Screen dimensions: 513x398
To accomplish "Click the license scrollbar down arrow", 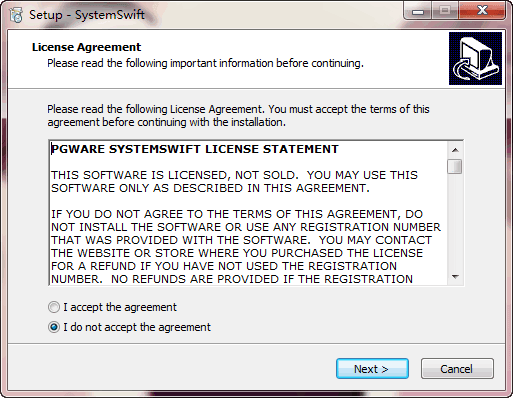I will pos(455,277).
